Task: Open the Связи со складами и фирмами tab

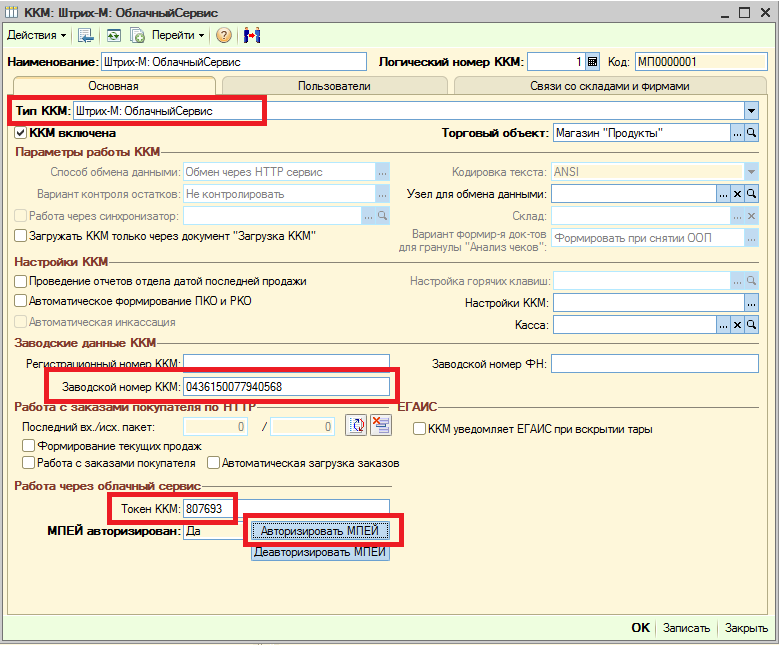Action: tap(610, 86)
